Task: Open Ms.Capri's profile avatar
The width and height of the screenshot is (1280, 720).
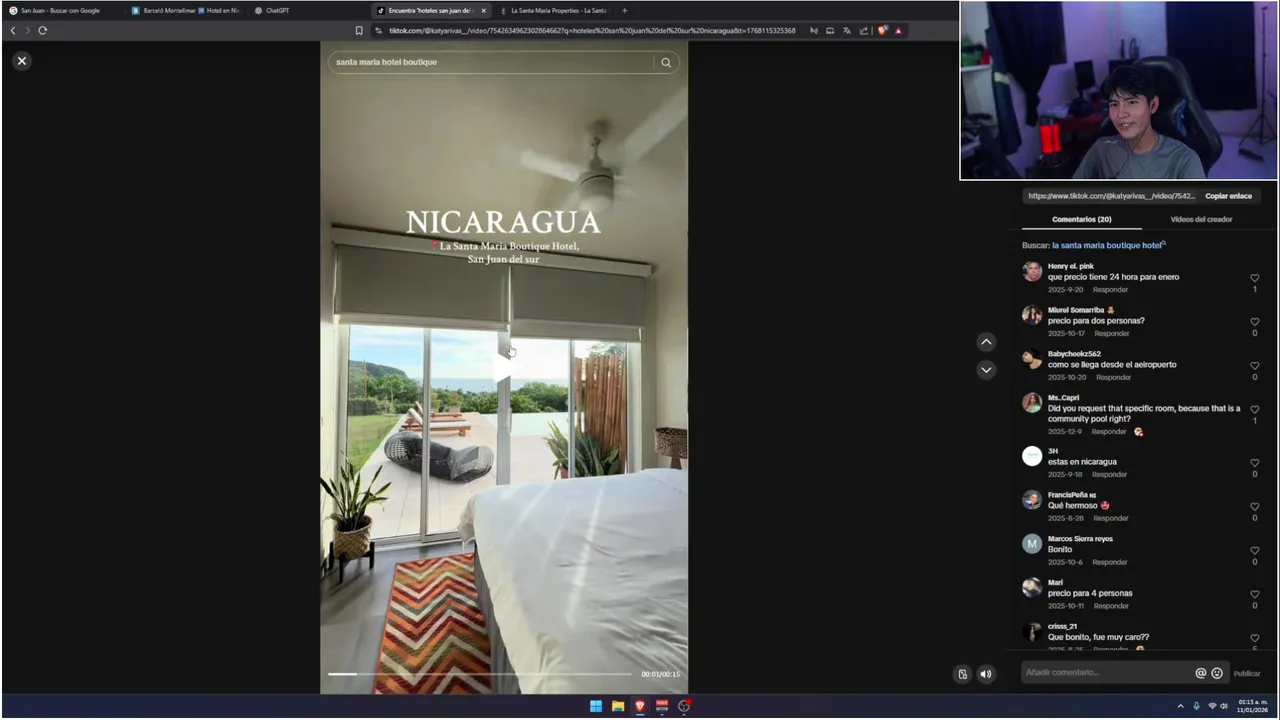Action: (1032, 402)
